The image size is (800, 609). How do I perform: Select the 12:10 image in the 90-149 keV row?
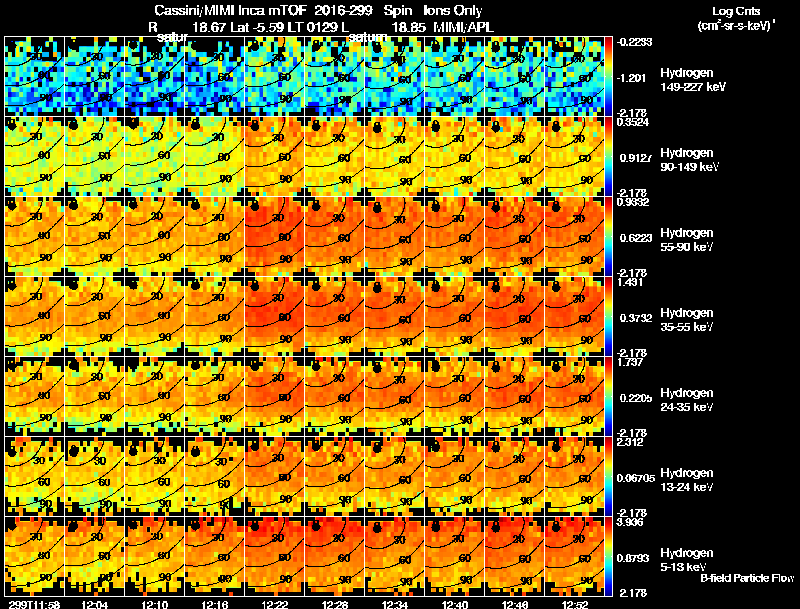click(x=155, y=157)
